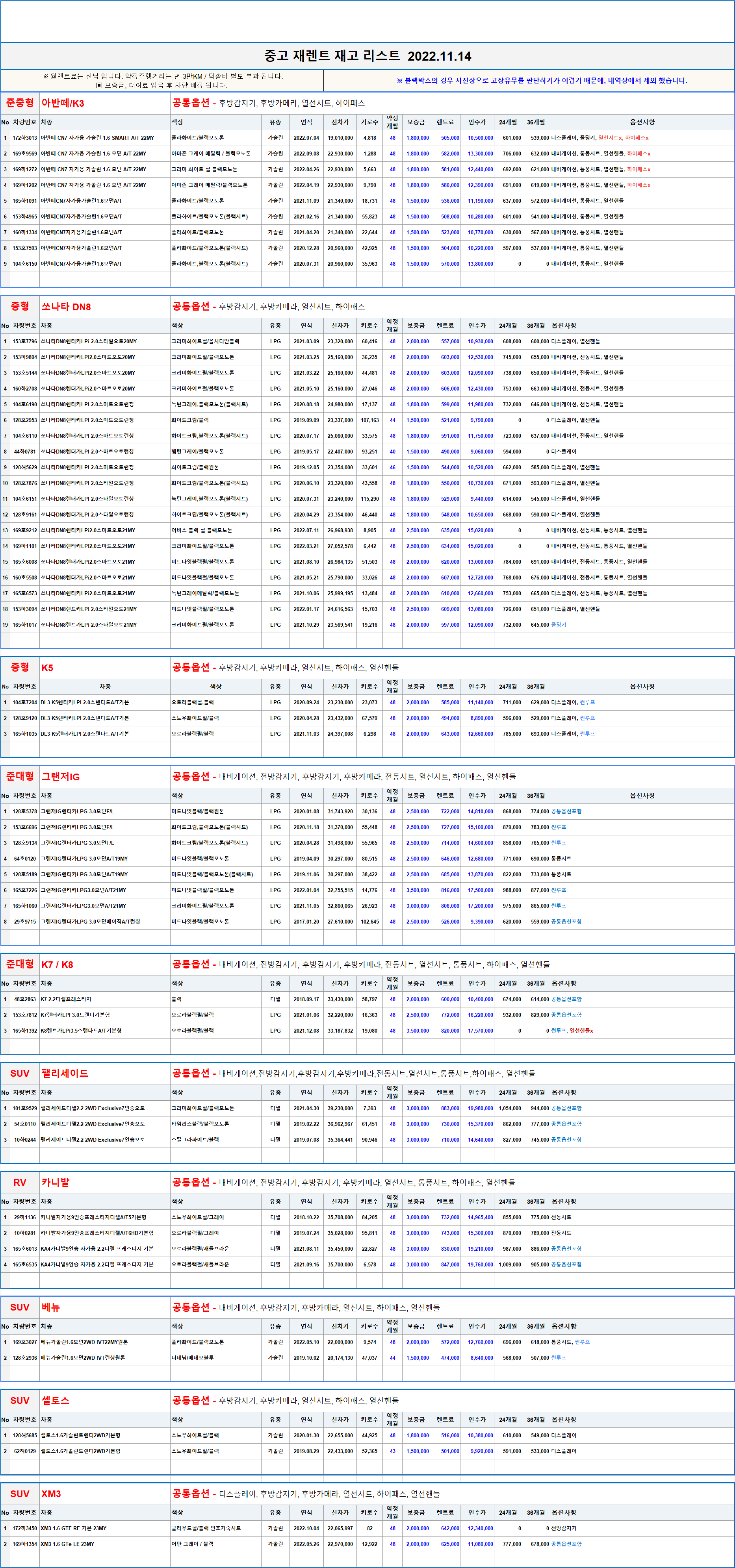Click the 24-month value "1,054,000"
The width and height of the screenshot is (735, 1568).
click(x=510, y=1109)
